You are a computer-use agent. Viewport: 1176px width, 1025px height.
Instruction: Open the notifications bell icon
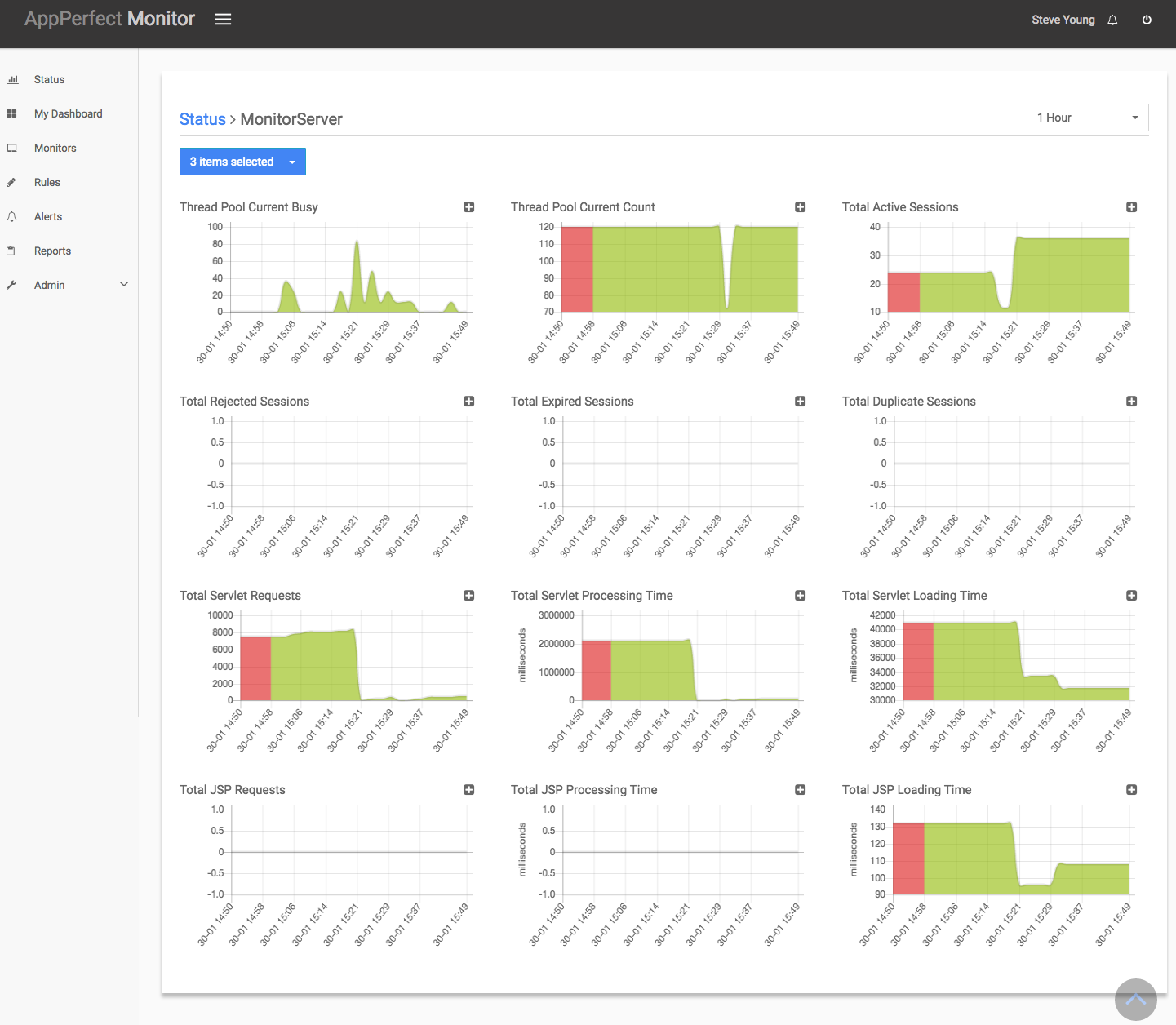[x=1112, y=20]
